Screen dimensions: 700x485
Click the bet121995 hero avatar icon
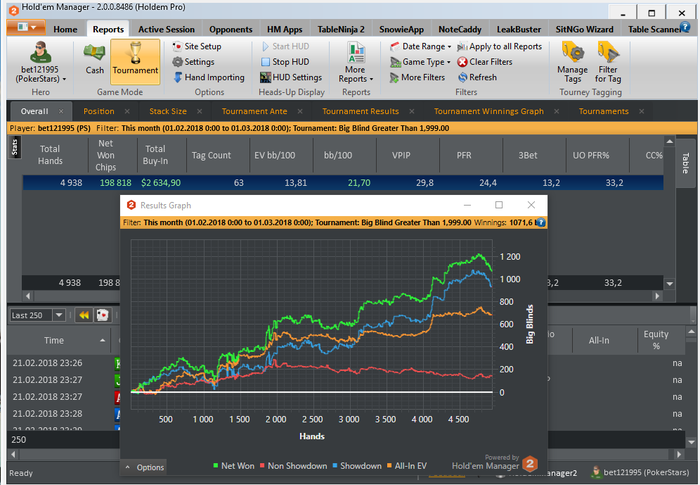[x=40, y=52]
